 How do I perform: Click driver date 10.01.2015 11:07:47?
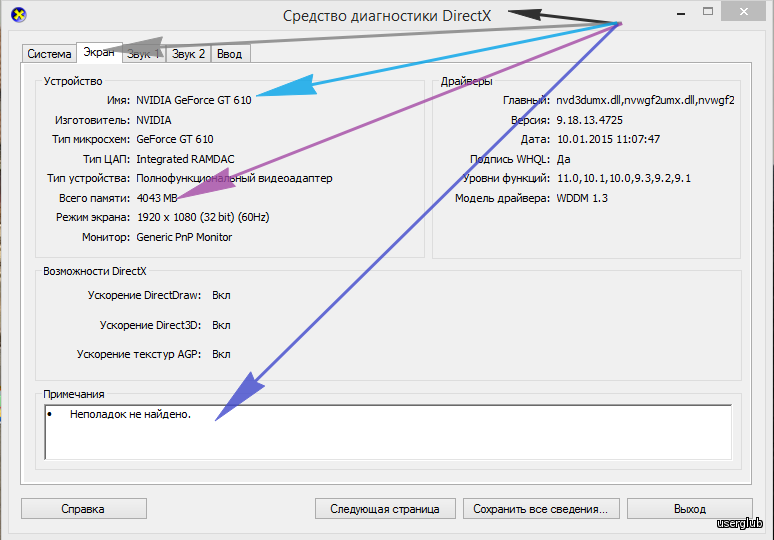point(608,139)
